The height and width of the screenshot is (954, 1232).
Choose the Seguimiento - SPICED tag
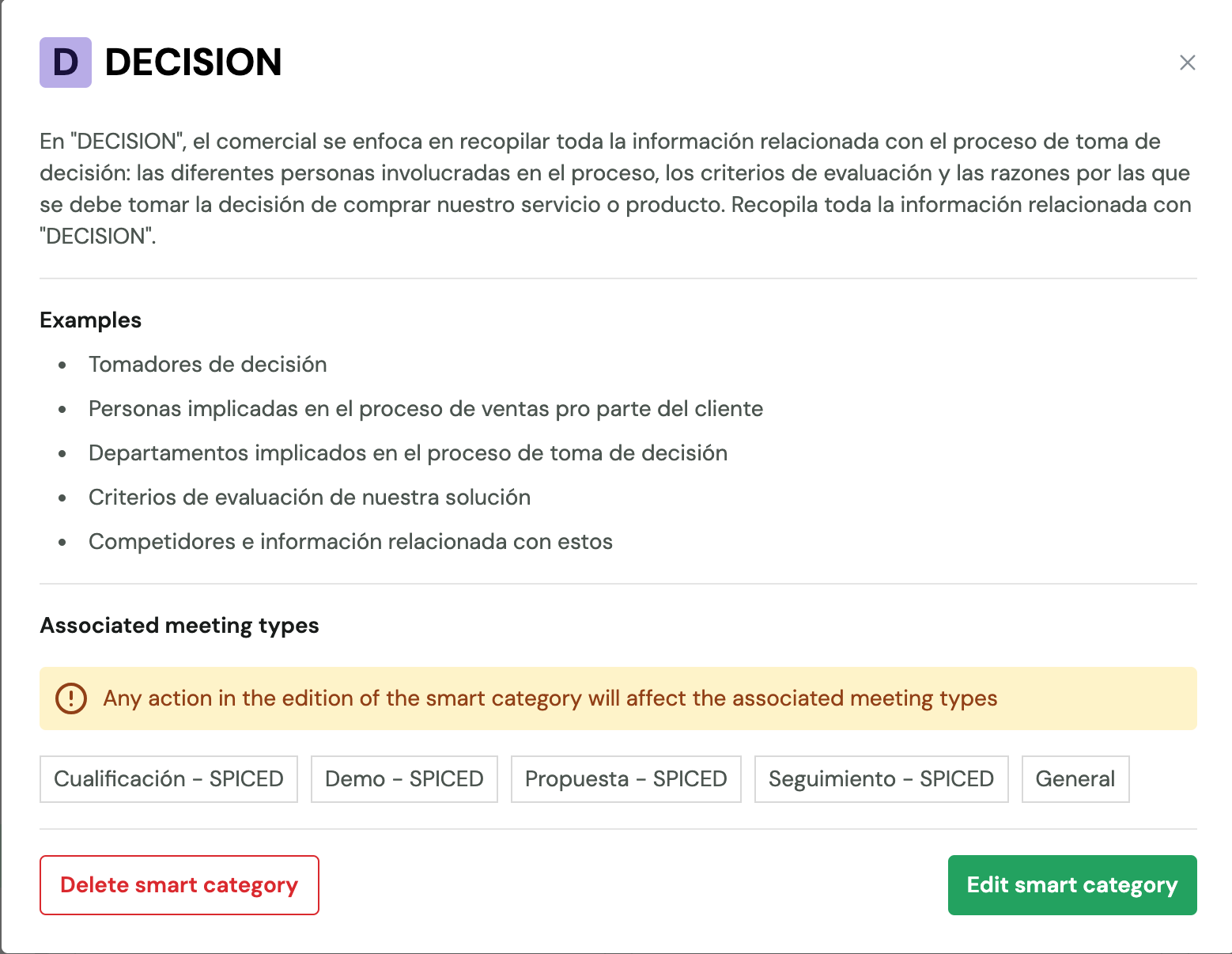(x=881, y=779)
